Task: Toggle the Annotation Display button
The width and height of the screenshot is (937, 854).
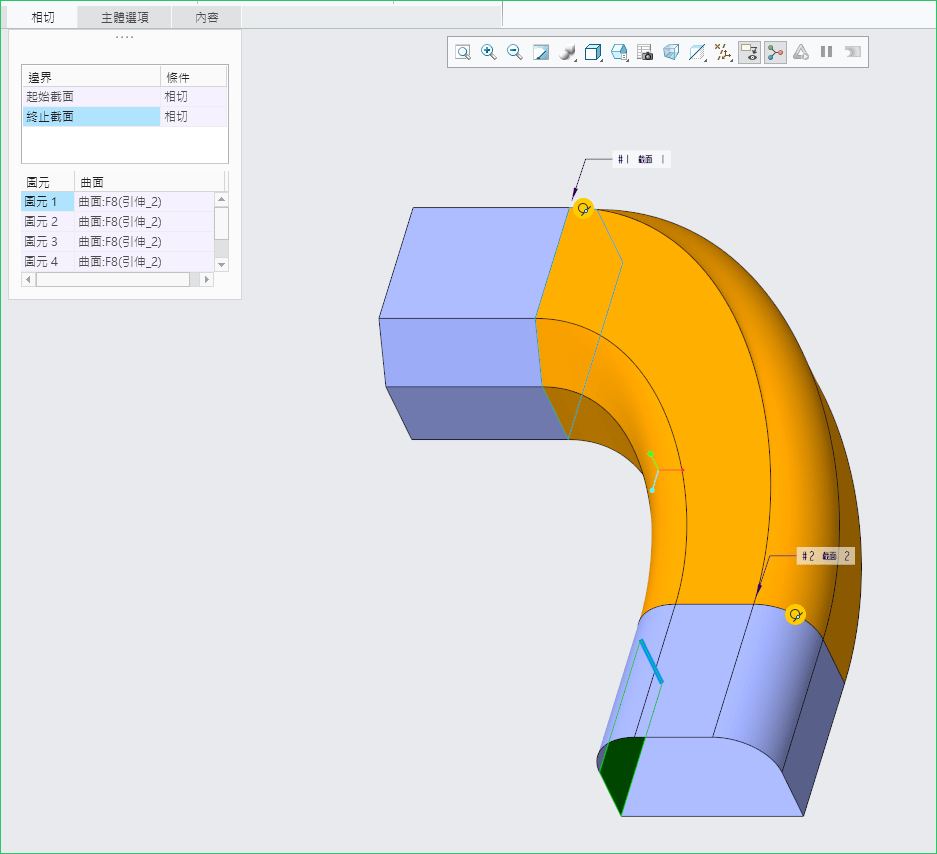Action: point(749,52)
